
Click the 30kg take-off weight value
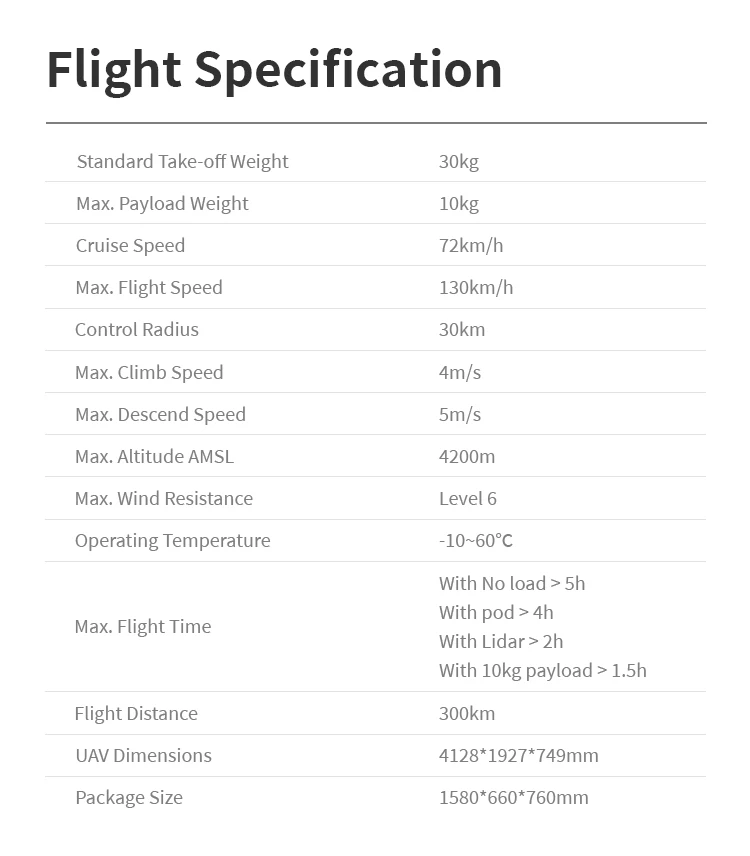459,162
